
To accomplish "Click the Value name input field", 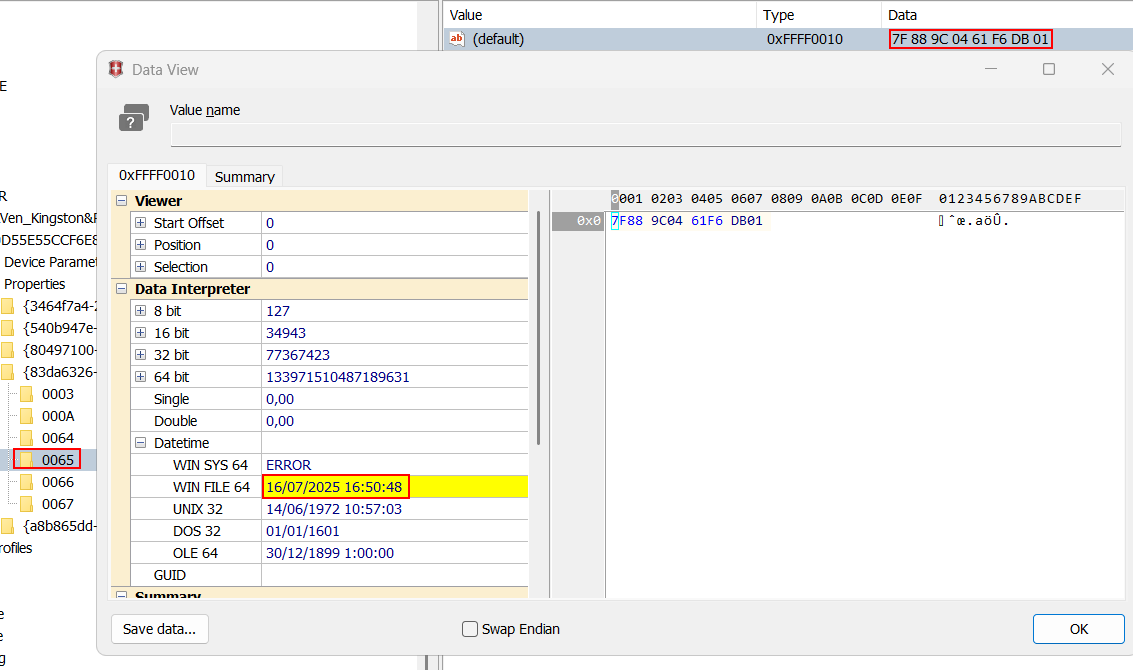I will pyautogui.click(x=645, y=135).
